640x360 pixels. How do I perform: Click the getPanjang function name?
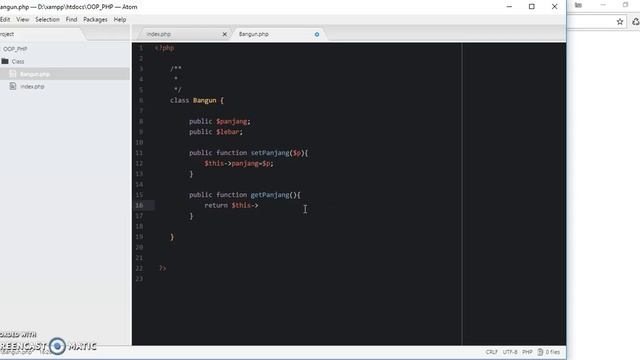[270, 195]
